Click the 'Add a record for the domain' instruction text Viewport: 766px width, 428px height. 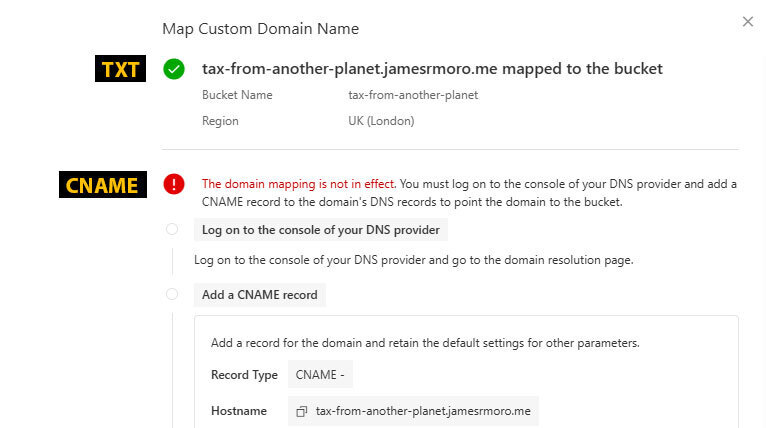coord(425,343)
